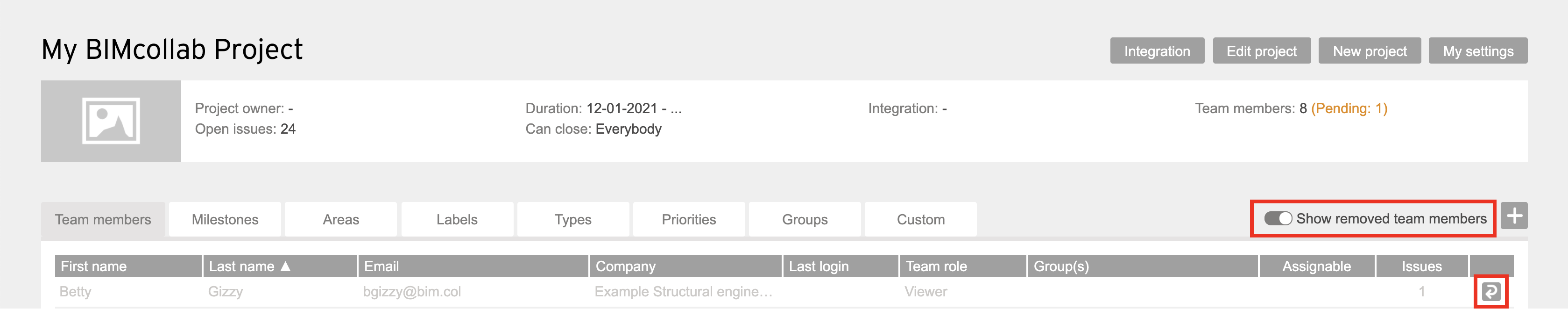Toggle Show removed team members switch

1277,218
